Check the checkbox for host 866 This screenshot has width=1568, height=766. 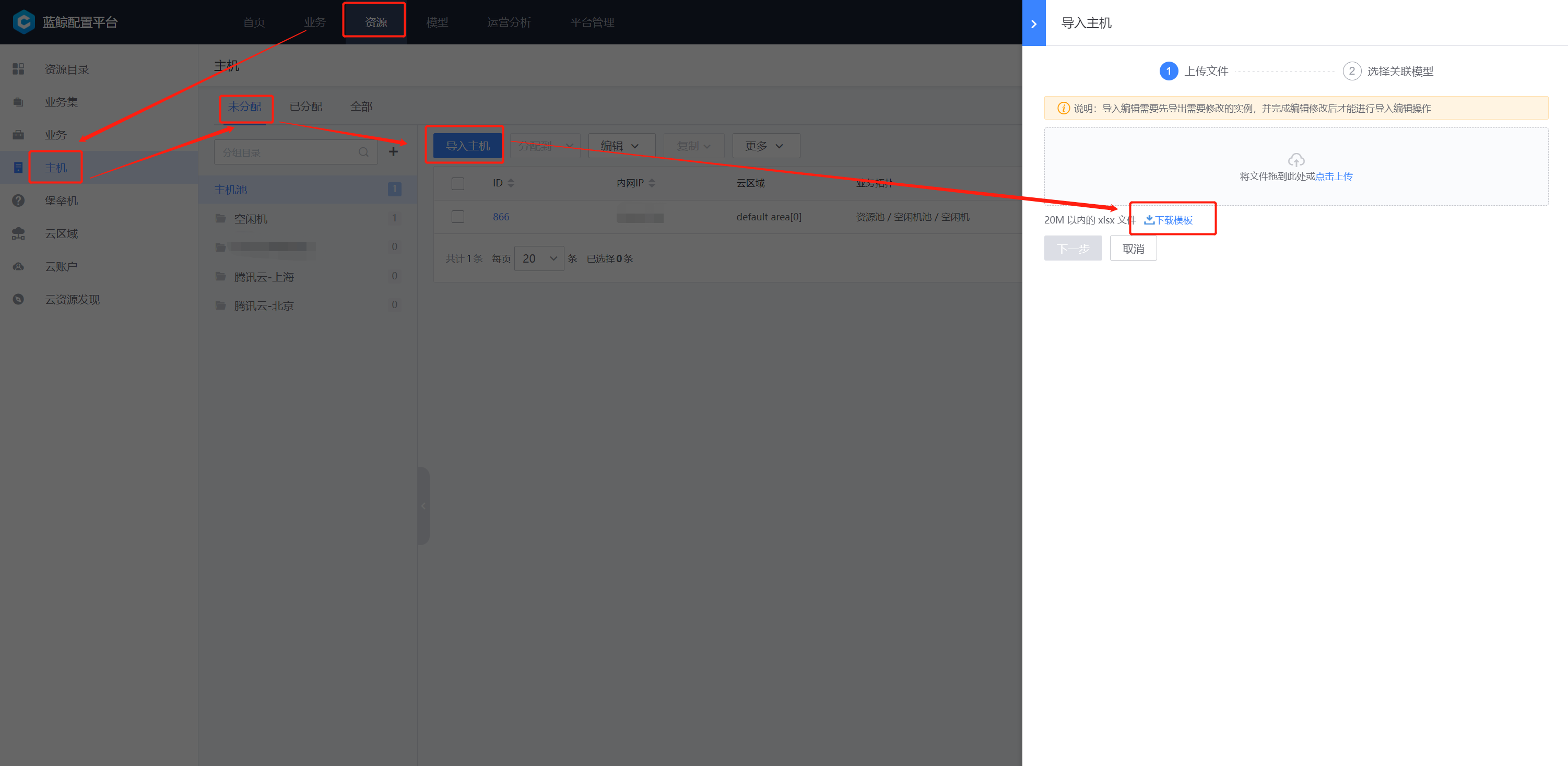[458, 217]
